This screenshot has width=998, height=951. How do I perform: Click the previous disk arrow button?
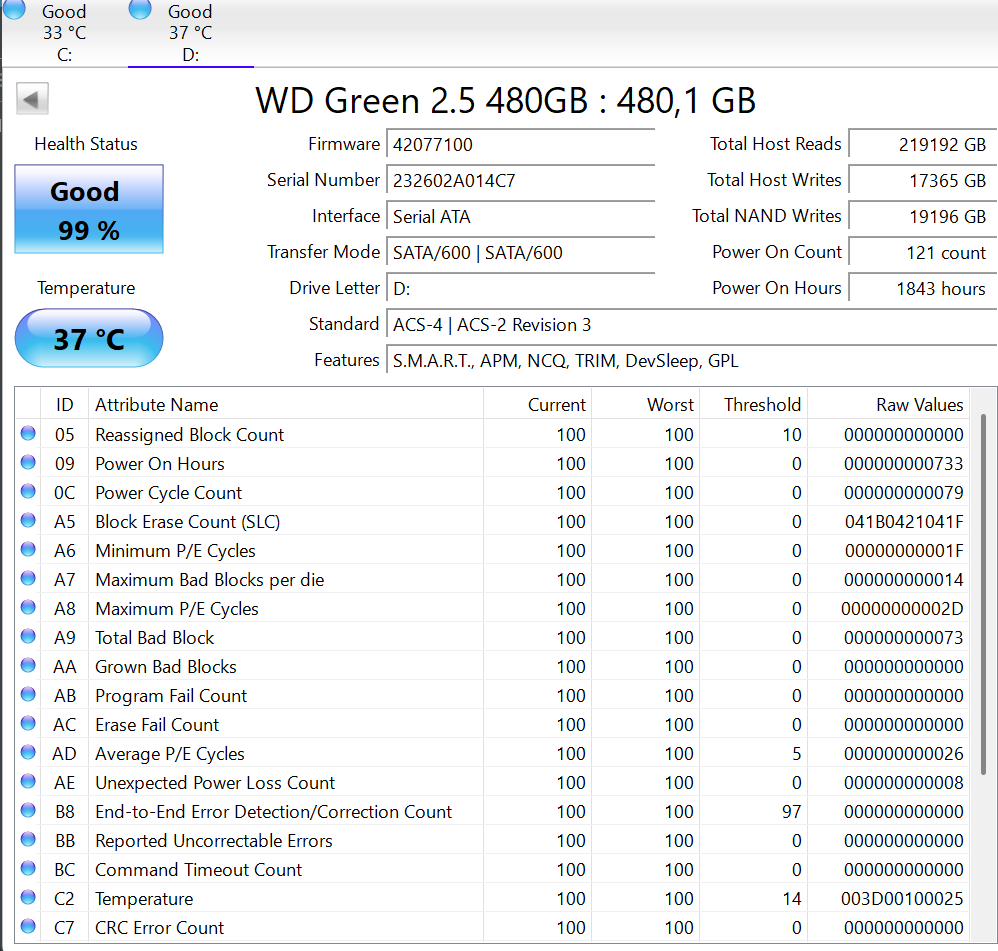[33, 99]
